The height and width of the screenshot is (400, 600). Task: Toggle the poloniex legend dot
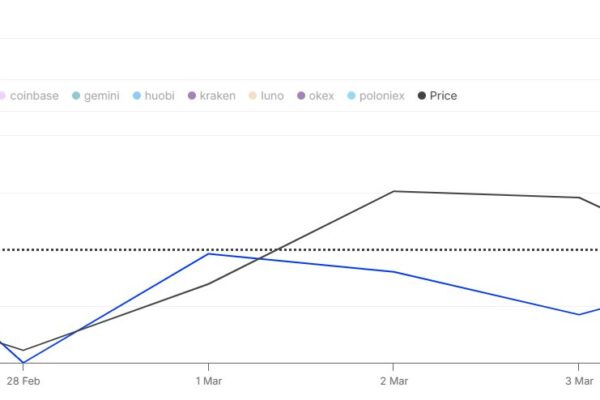tap(351, 96)
